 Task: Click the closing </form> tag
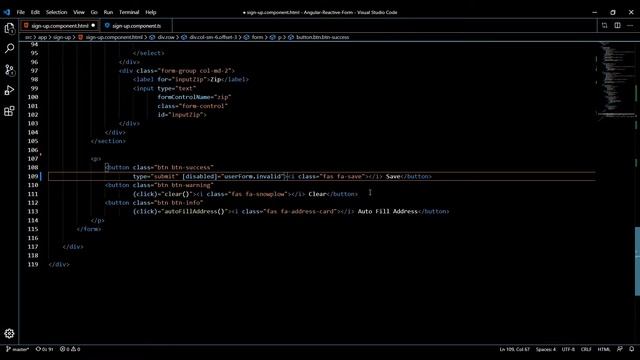coord(89,229)
